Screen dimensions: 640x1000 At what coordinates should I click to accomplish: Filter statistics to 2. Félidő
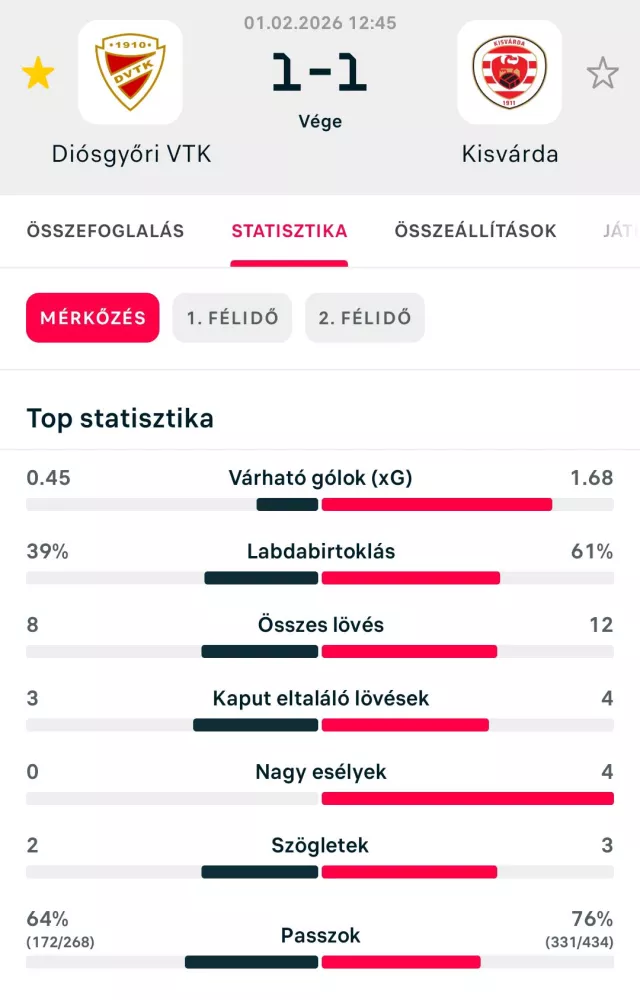tap(365, 318)
